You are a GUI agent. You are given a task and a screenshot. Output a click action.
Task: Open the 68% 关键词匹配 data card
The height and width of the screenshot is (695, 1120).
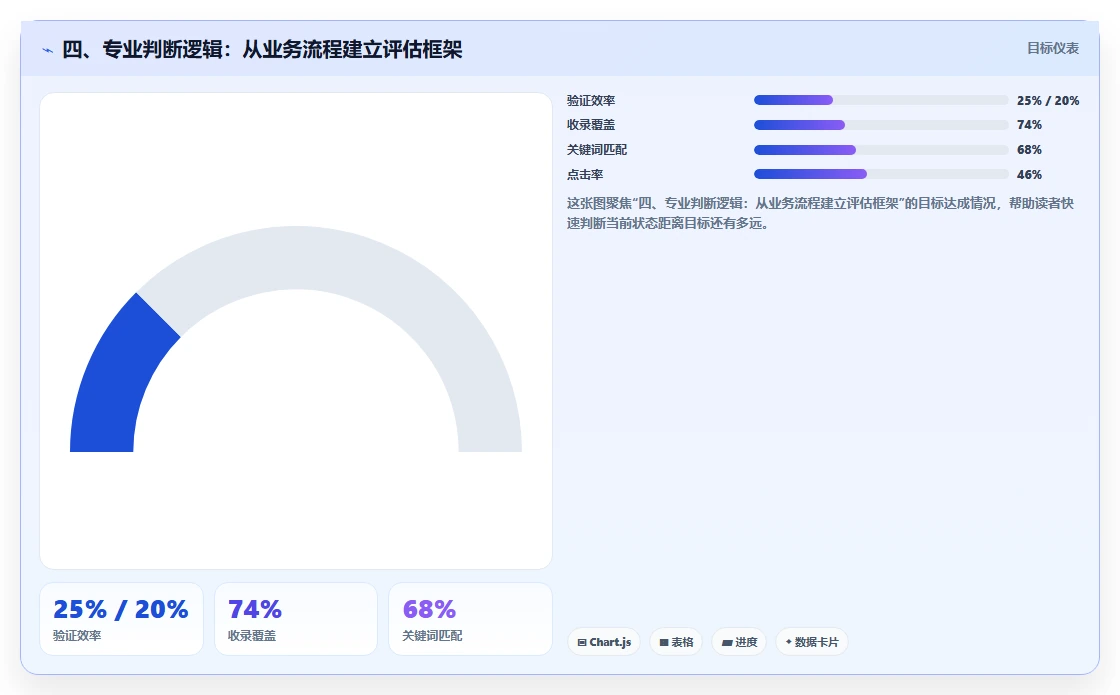pyautogui.click(x=470, y=619)
